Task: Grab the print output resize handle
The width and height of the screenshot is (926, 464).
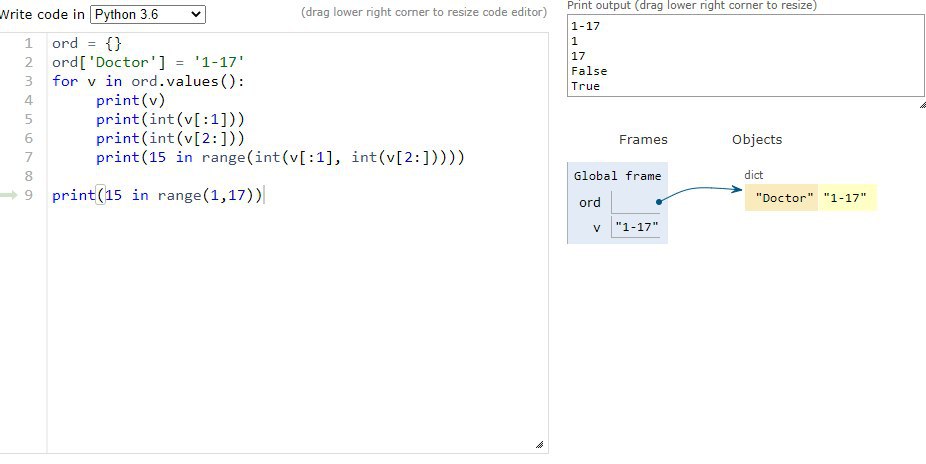Action: [x=922, y=104]
